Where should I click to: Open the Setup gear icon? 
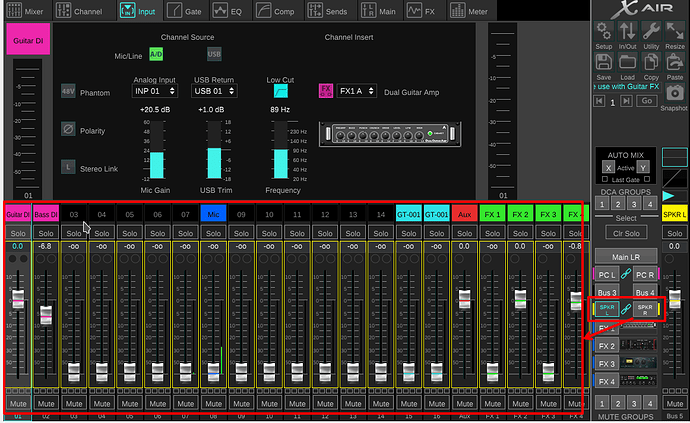pyautogui.click(x=603, y=32)
